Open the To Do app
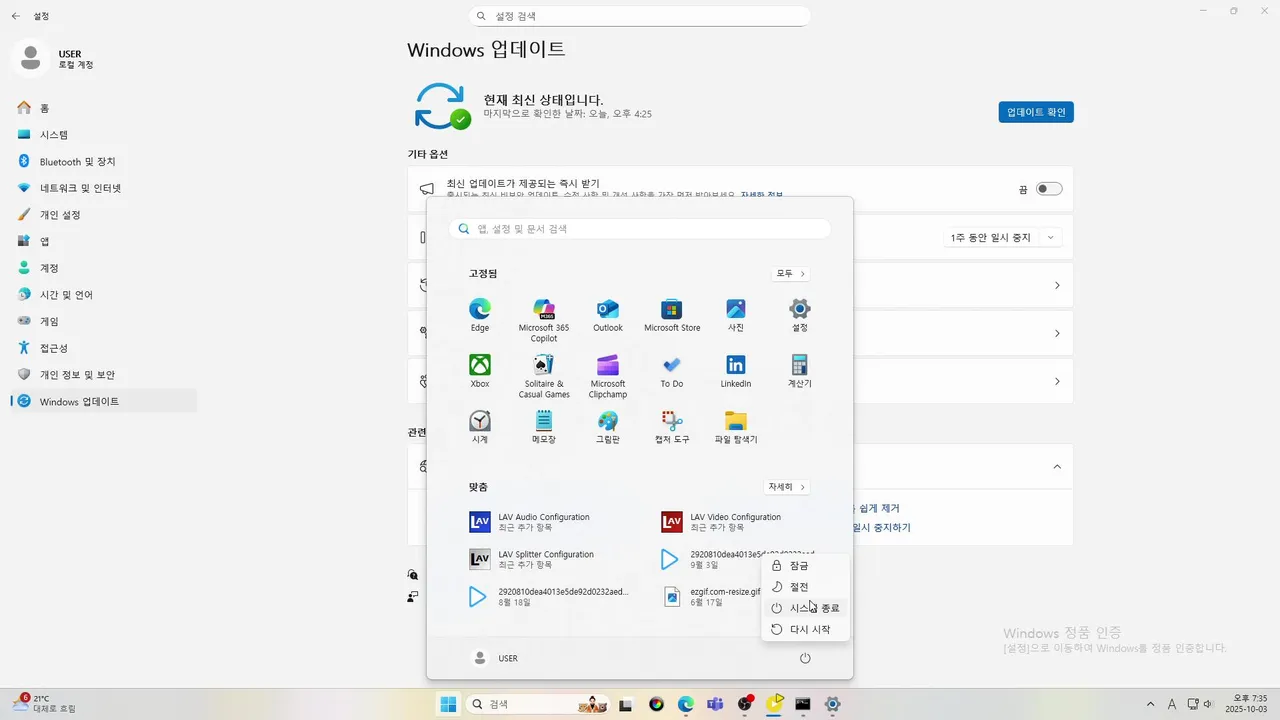This screenshot has width=1280, height=720. [x=672, y=371]
